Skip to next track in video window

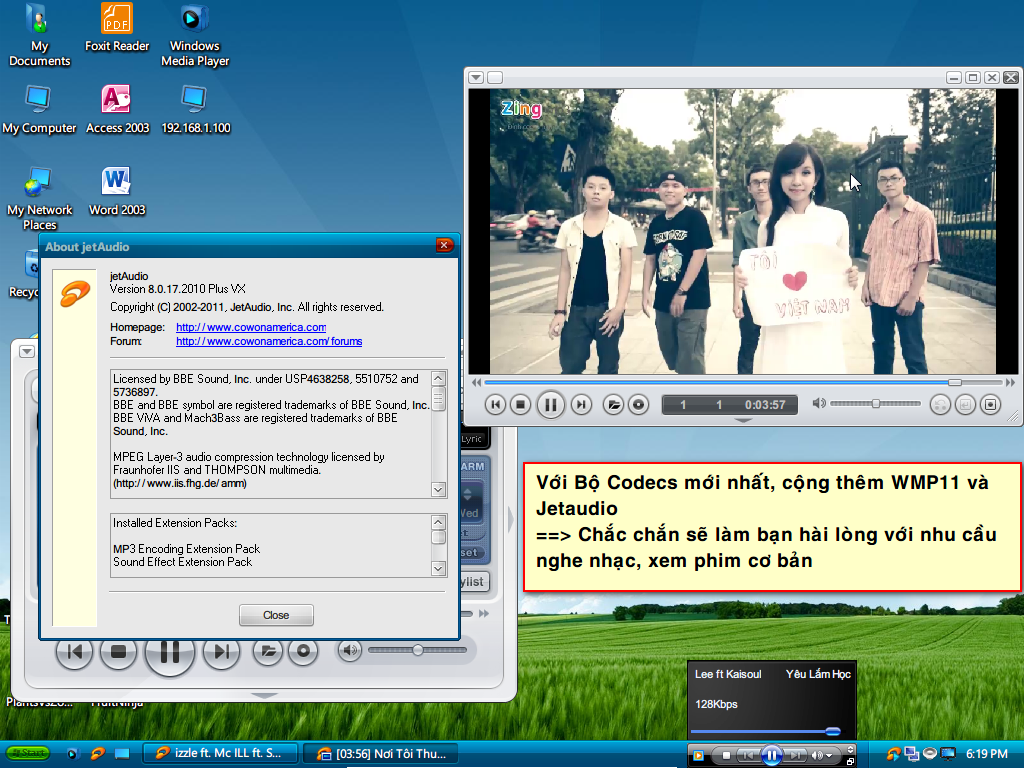(581, 405)
